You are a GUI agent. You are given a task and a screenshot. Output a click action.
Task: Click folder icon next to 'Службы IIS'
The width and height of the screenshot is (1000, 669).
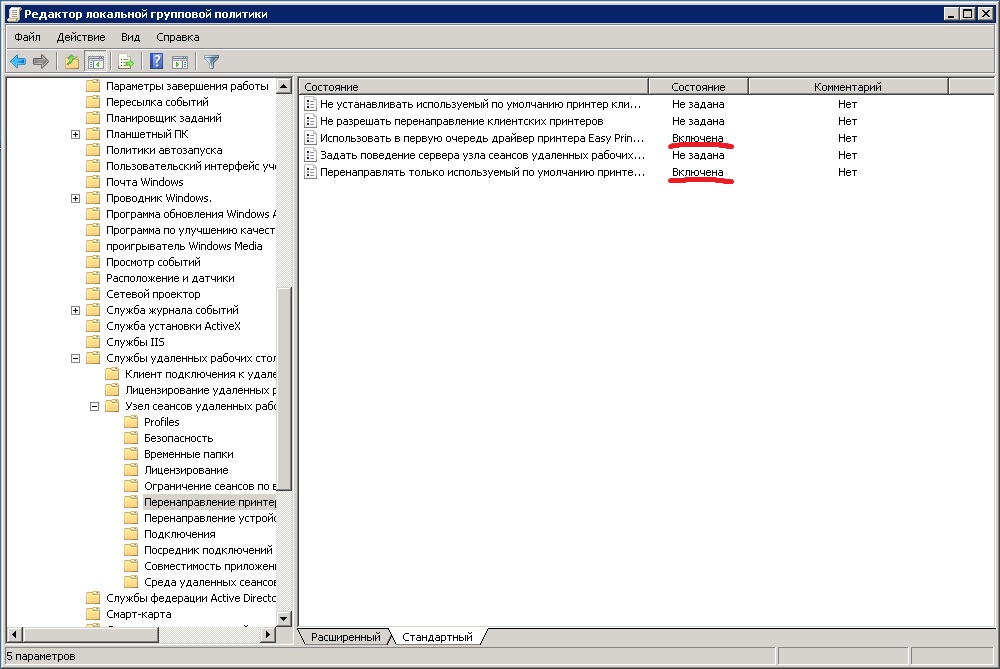(x=93, y=342)
